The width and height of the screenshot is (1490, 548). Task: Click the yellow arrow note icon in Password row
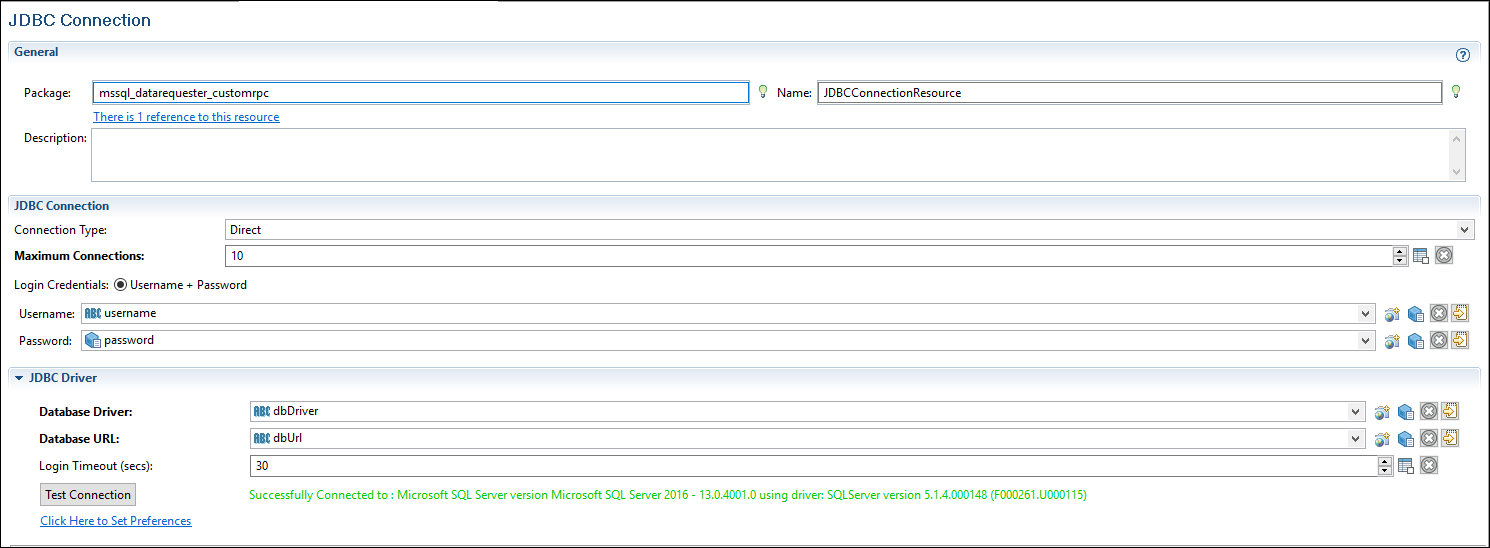[1459, 340]
